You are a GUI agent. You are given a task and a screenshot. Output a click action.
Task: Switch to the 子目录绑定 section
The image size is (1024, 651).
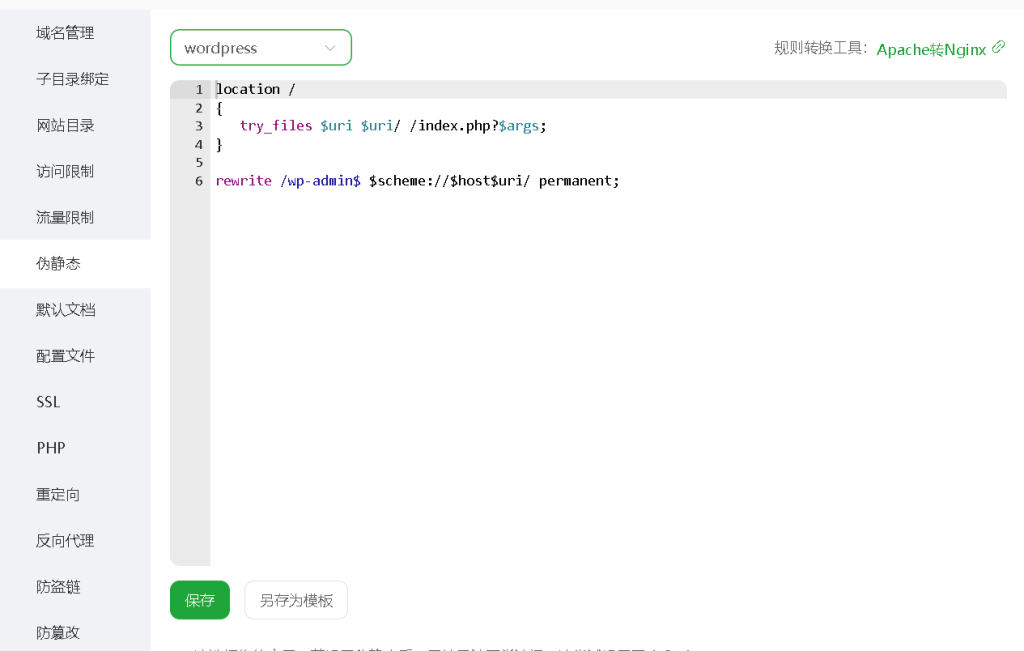[x=73, y=79]
